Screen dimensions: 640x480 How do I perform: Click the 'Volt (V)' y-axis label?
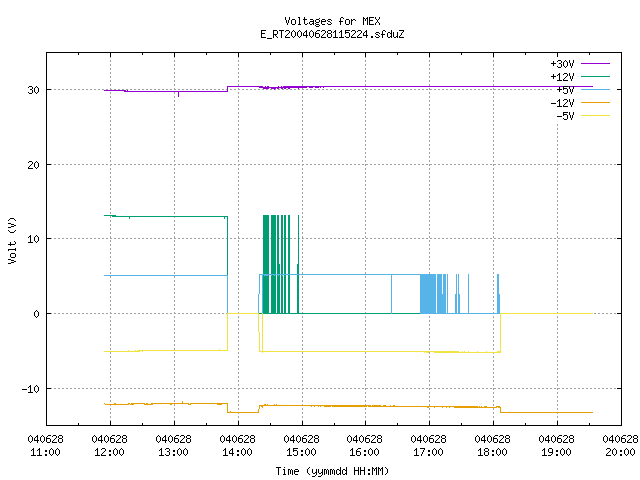coord(12,240)
